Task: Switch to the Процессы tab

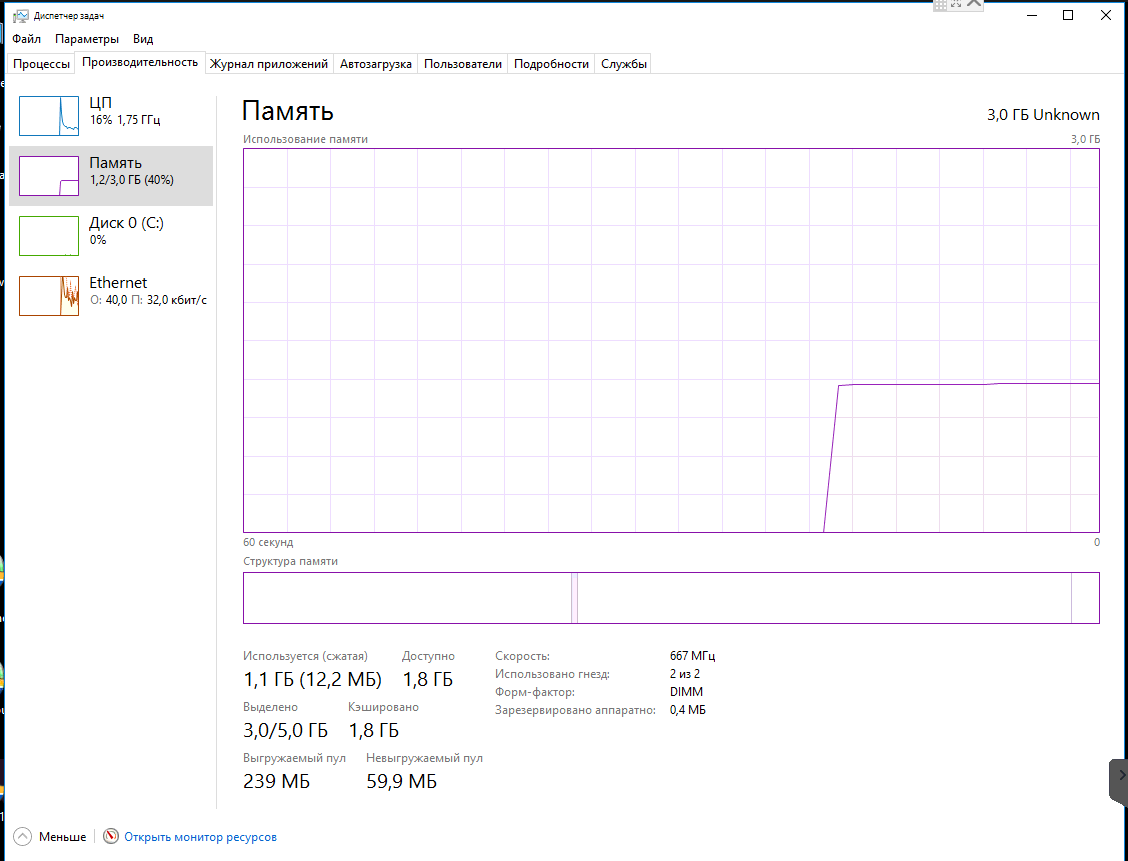Action: tap(42, 64)
